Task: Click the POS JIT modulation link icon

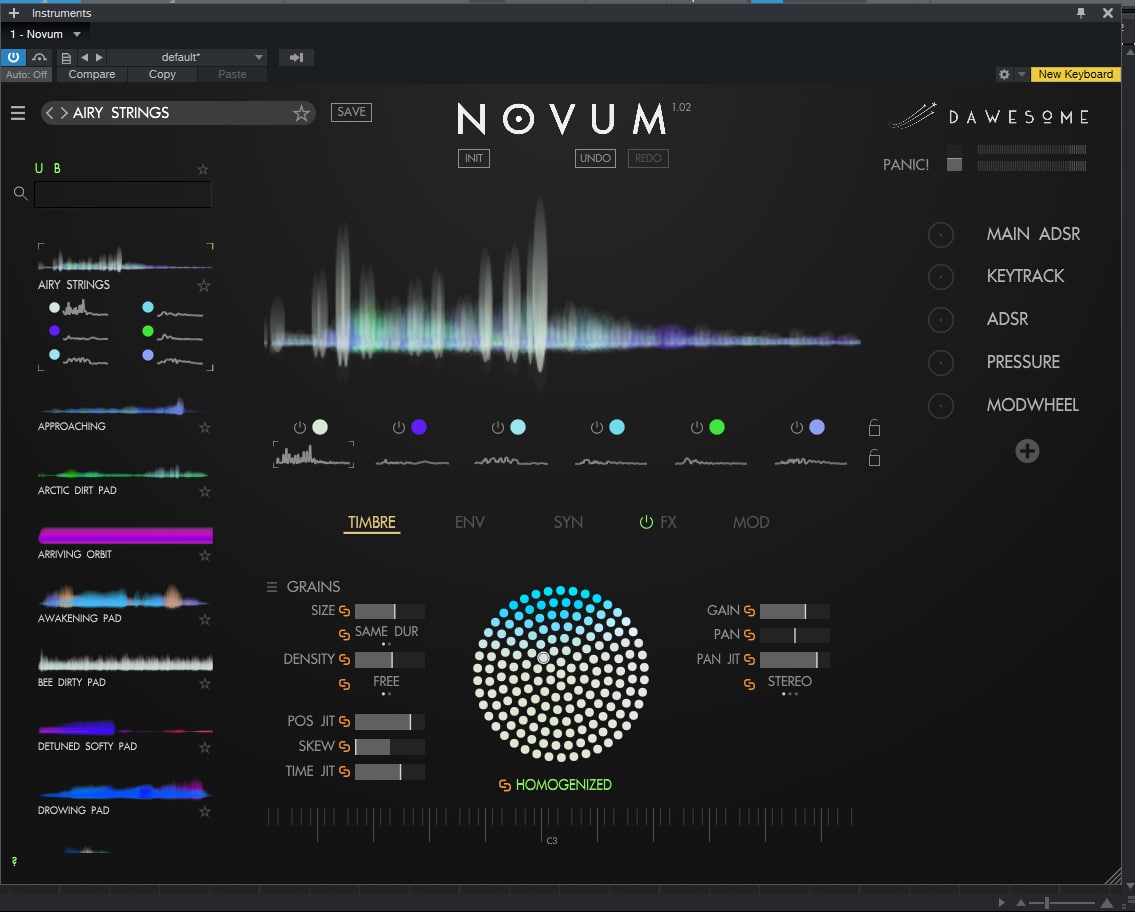Action: (345, 722)
